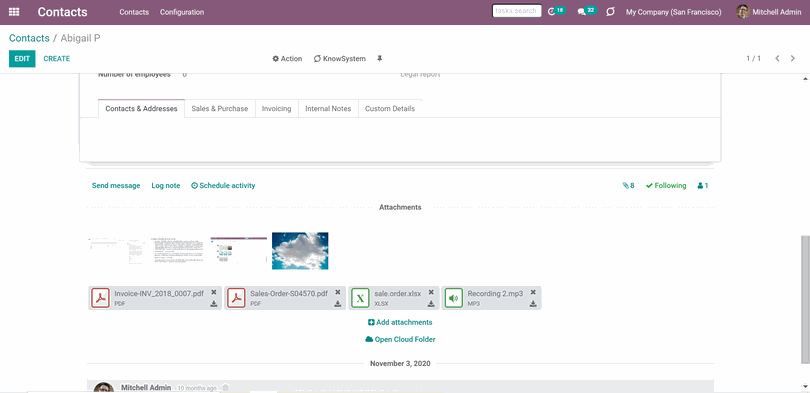The width and height of the screenshot is (810, 393).
Task: Switch to Sales & Purchase tab
Action: [220, 108]
